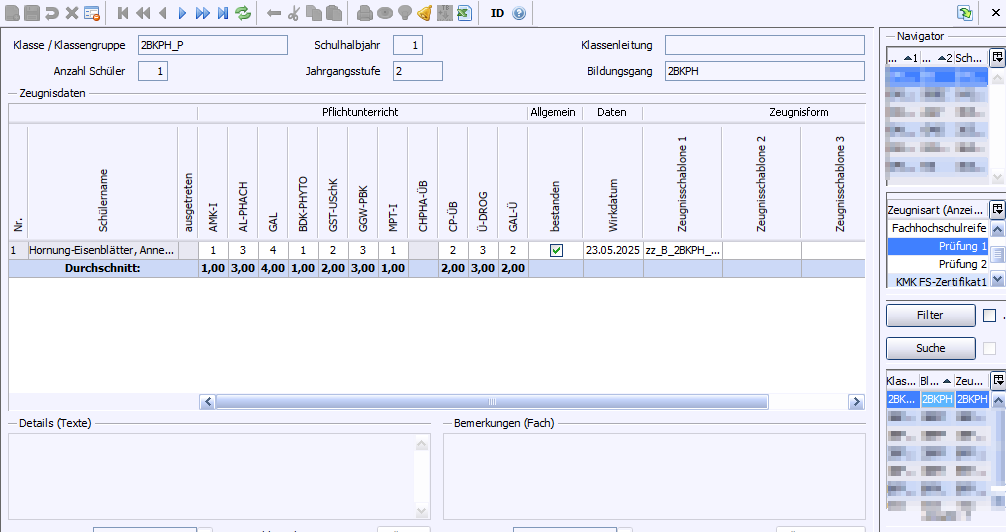Viewport: 1006px width, 532px height.
Task: Click the Klassenleitung input field
Action: 764,45
